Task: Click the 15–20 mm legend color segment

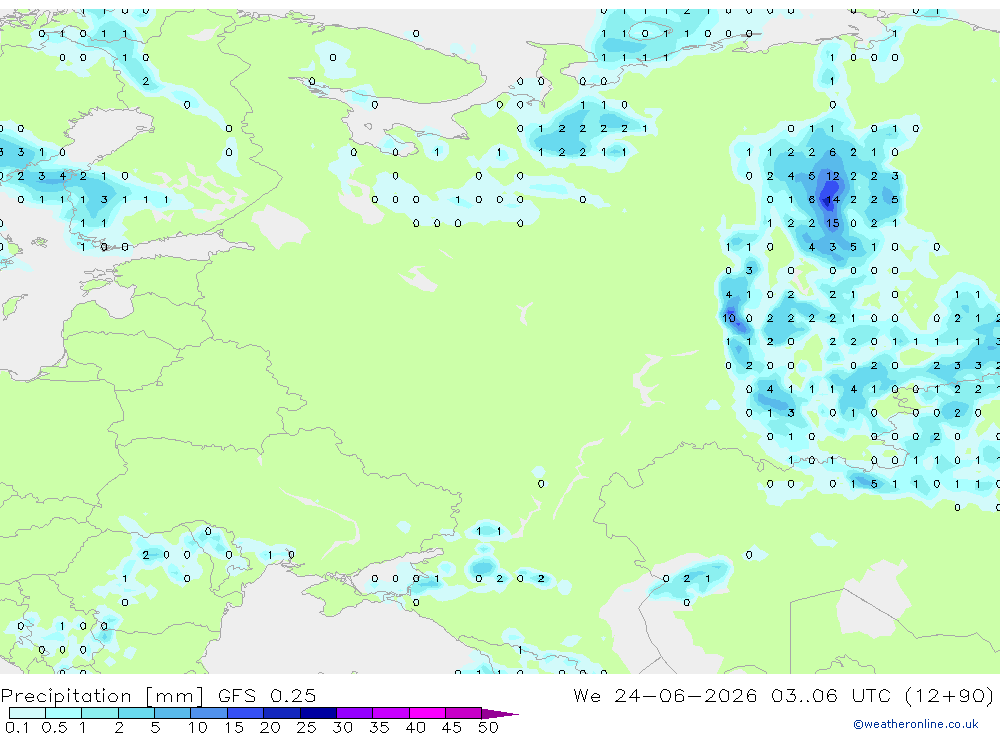Action: click(246, 713)
